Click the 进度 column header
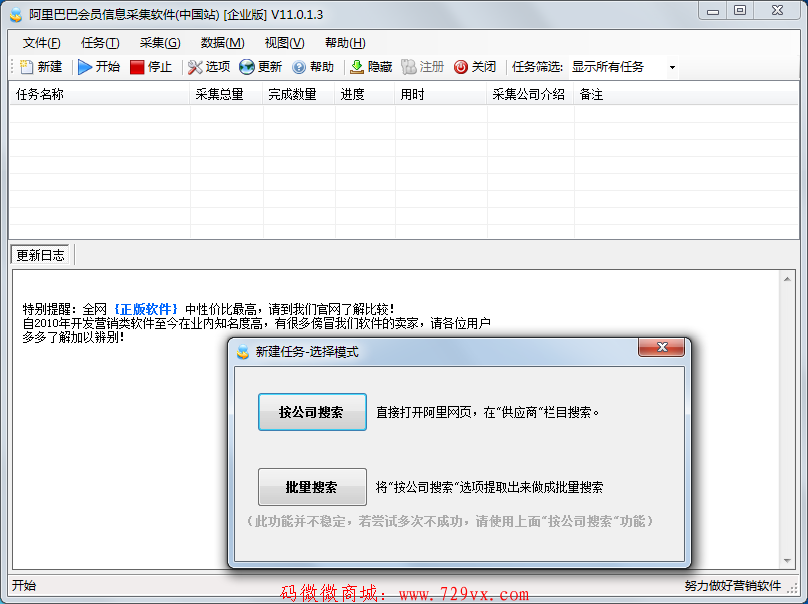 [x=365, y=94]
